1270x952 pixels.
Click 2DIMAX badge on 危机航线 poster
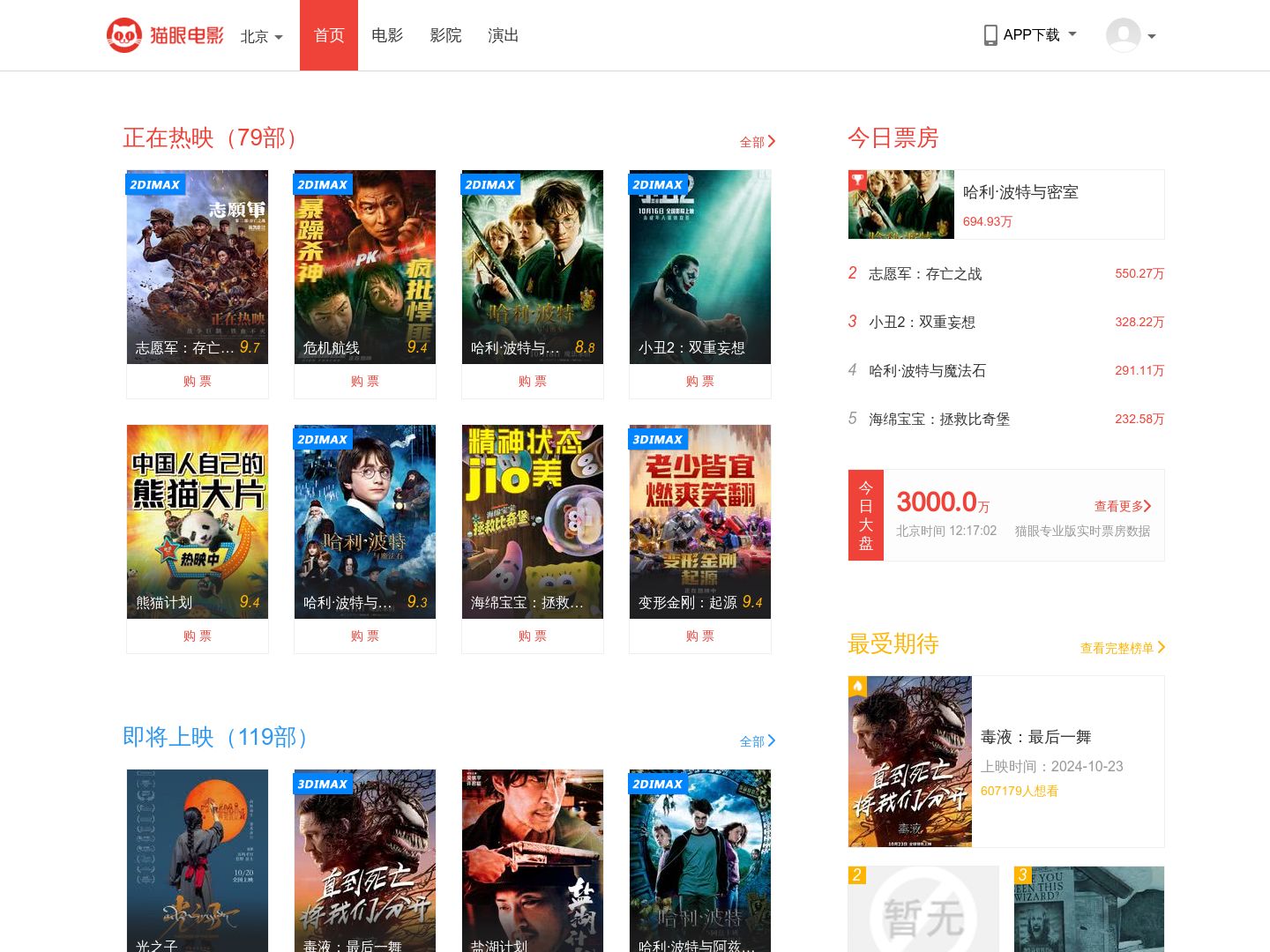click(323, 184)
